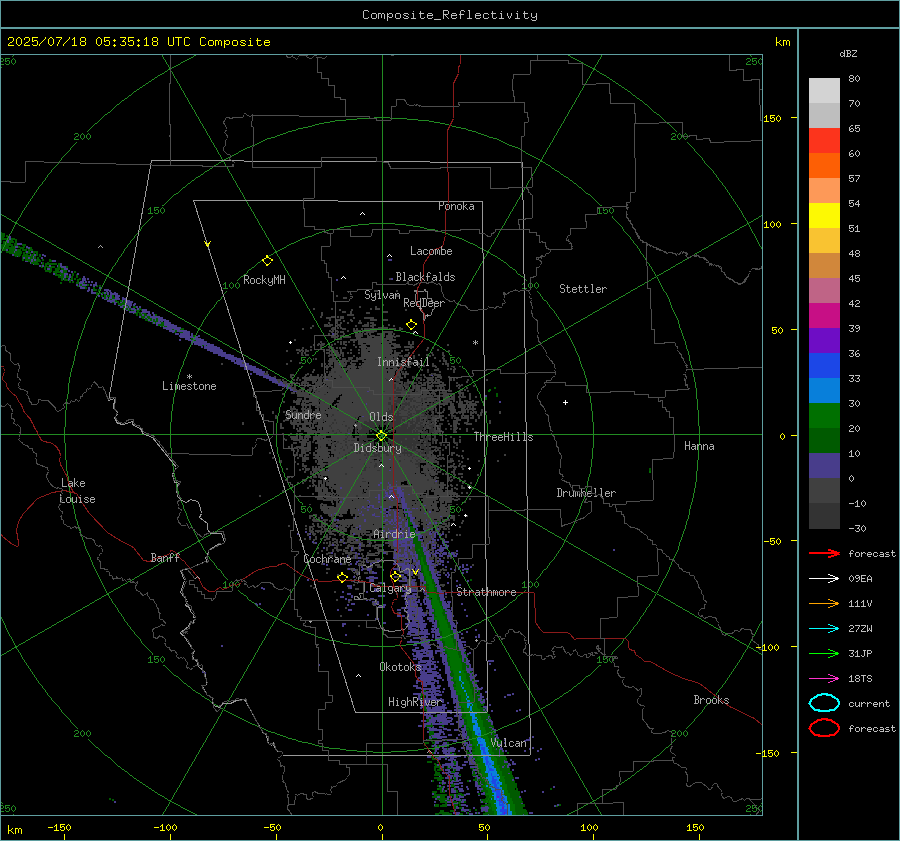
Task: Click the yellow diamond marker below Cochrane
Action: coord(342,577)
